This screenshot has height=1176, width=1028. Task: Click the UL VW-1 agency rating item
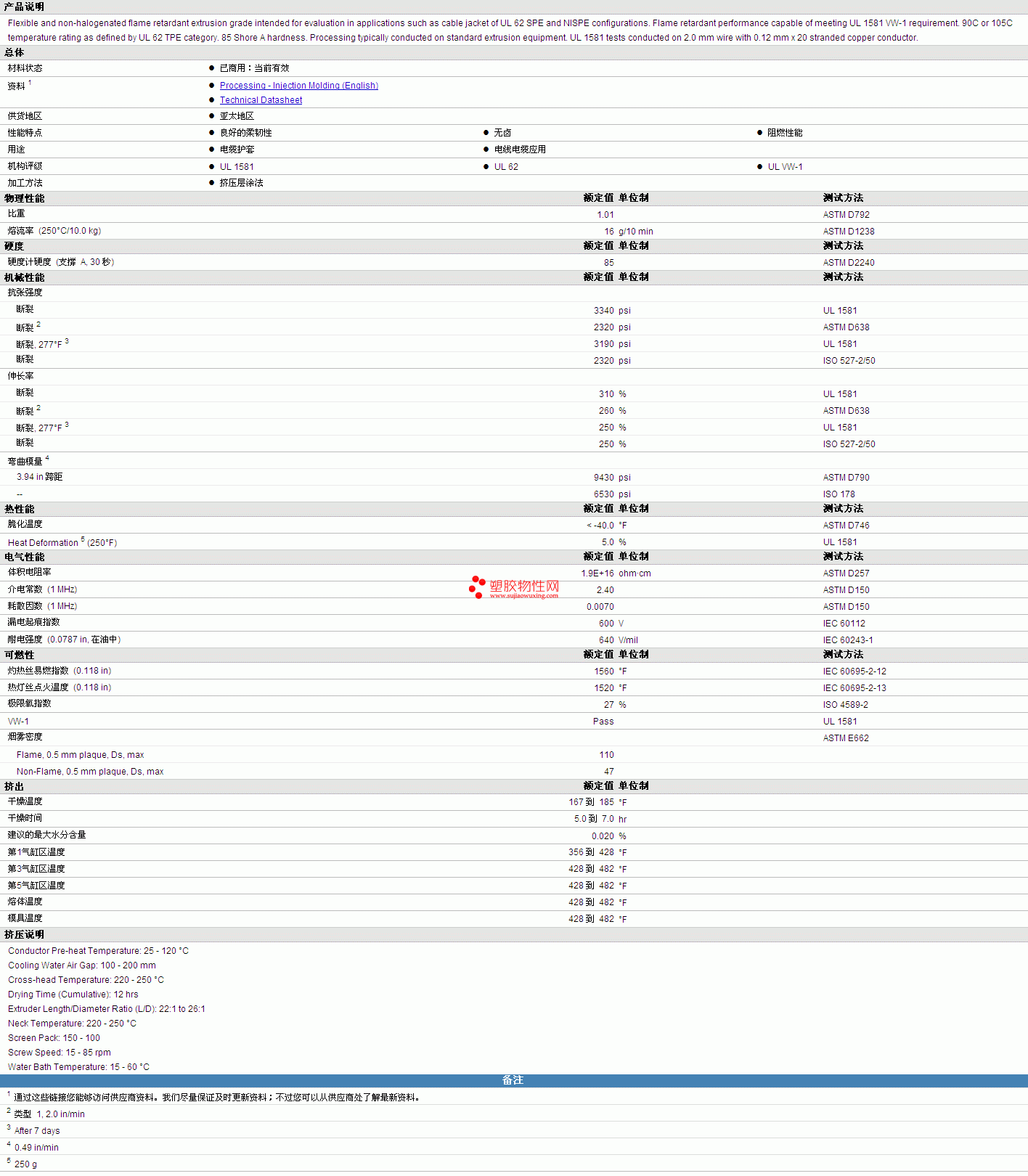click(x=785, y=167)
